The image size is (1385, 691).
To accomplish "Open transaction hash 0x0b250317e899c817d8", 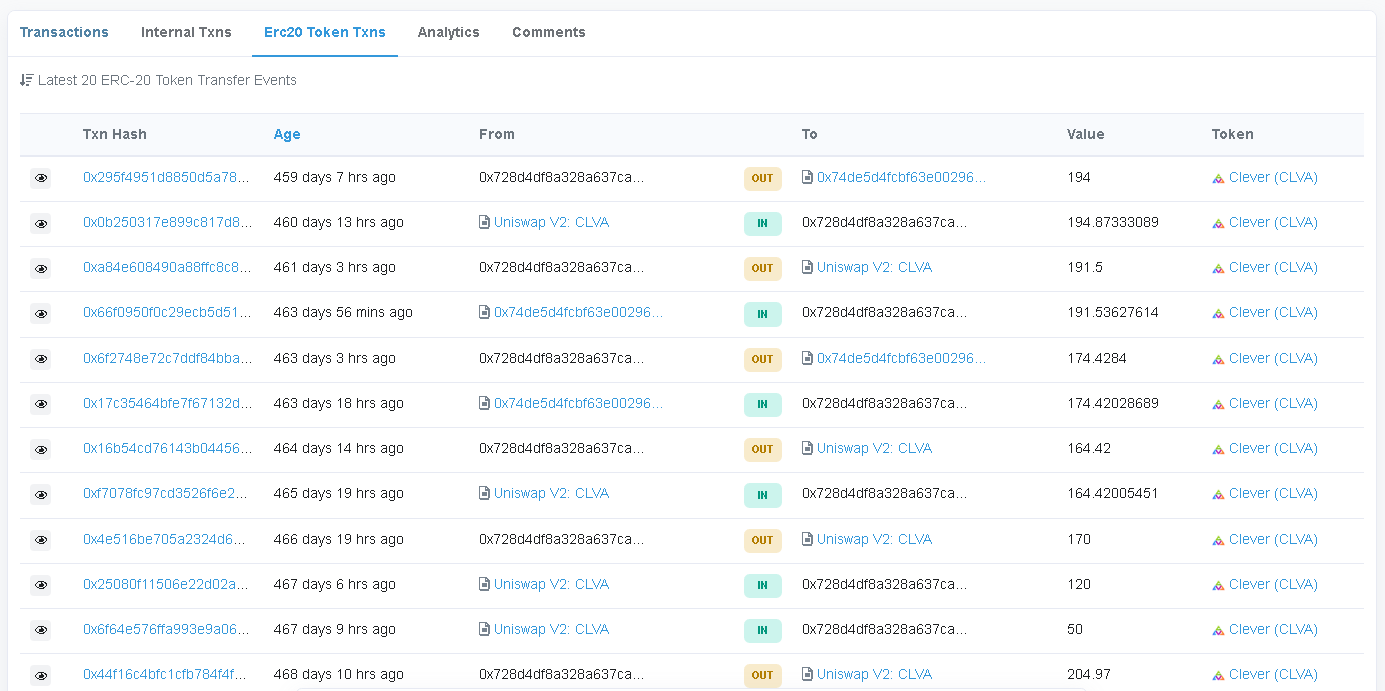I will point(168,222).
